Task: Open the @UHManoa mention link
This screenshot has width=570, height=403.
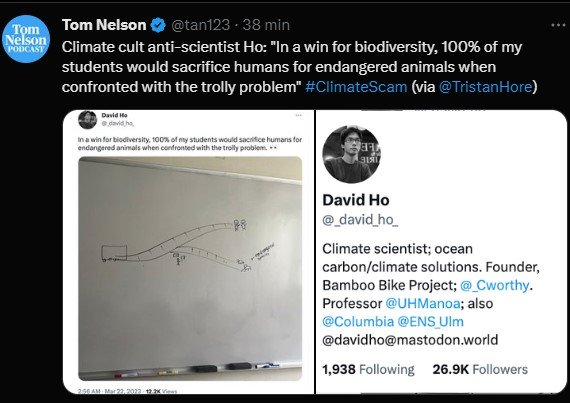Action: coord(422,303)
